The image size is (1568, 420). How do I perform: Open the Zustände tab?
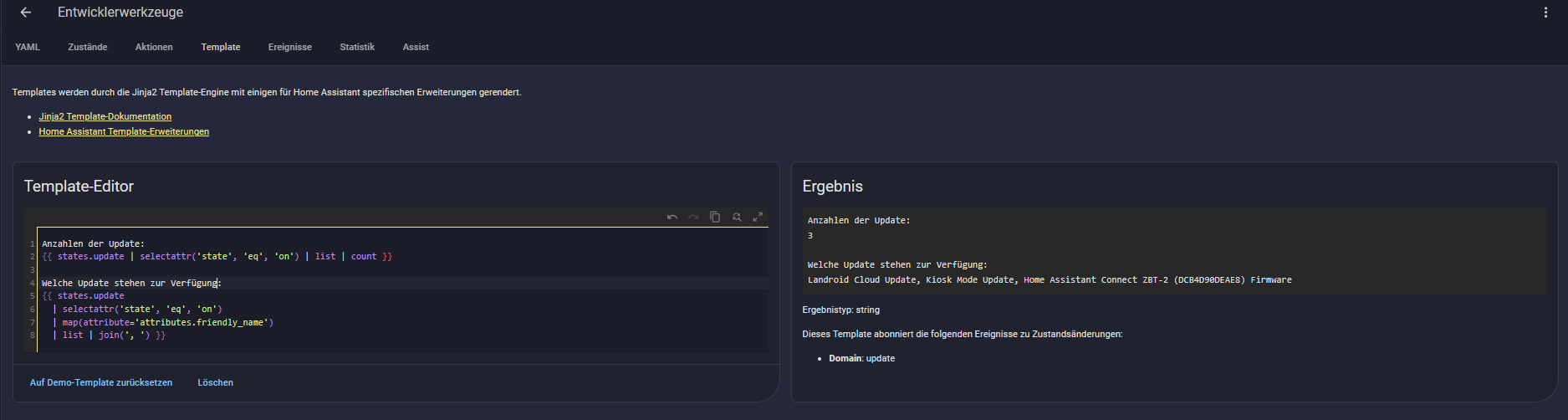88,48
